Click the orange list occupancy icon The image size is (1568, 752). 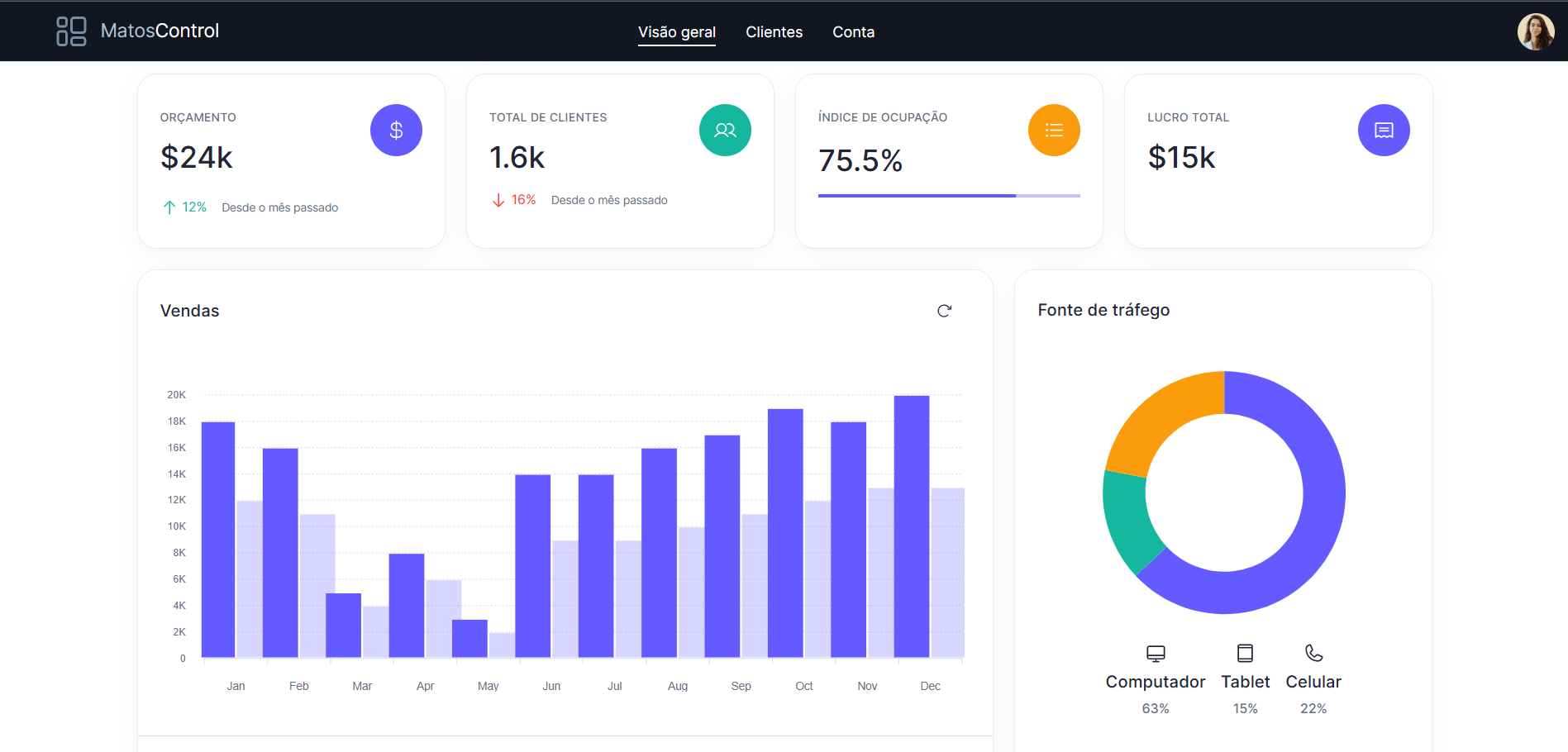1054,130
